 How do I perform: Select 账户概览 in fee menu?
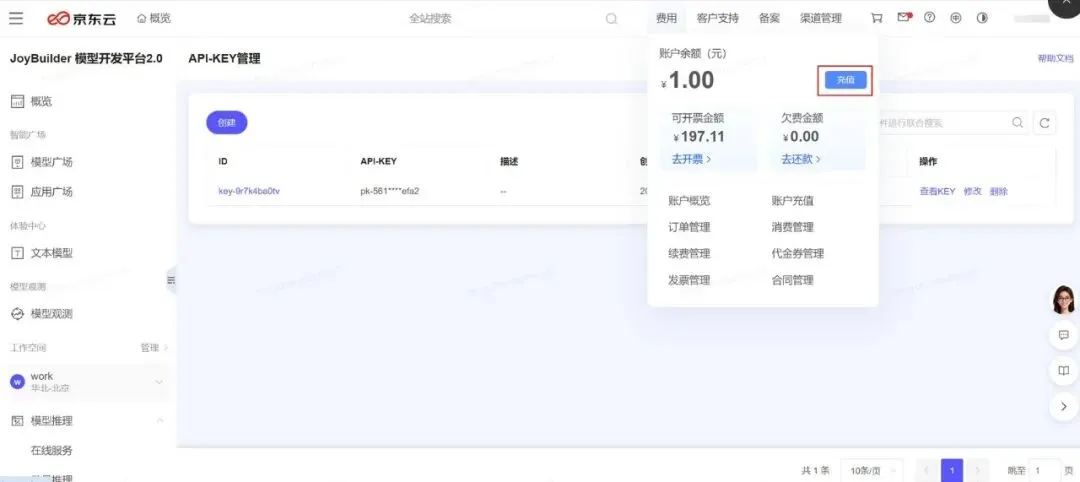689,201
